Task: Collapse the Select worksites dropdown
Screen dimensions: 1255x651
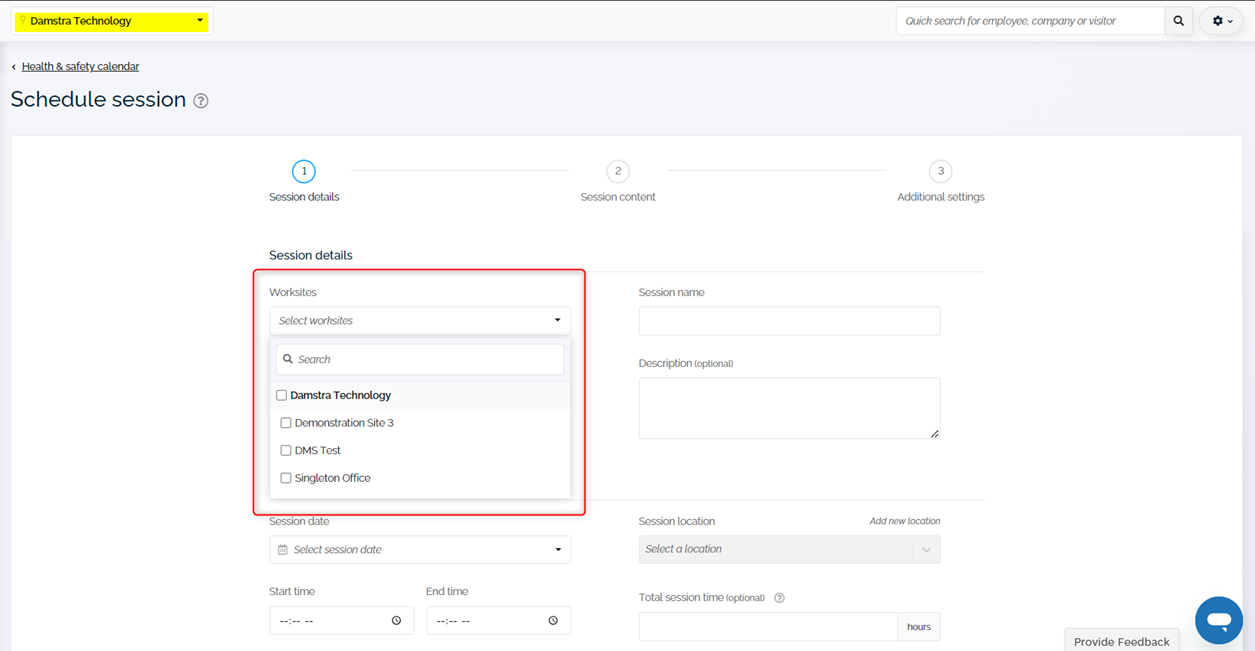Action: [420, 321]
